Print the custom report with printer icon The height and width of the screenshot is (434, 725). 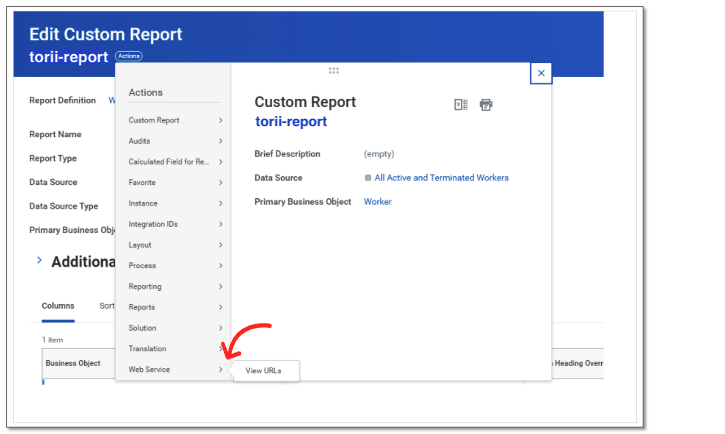click(486, 105)
